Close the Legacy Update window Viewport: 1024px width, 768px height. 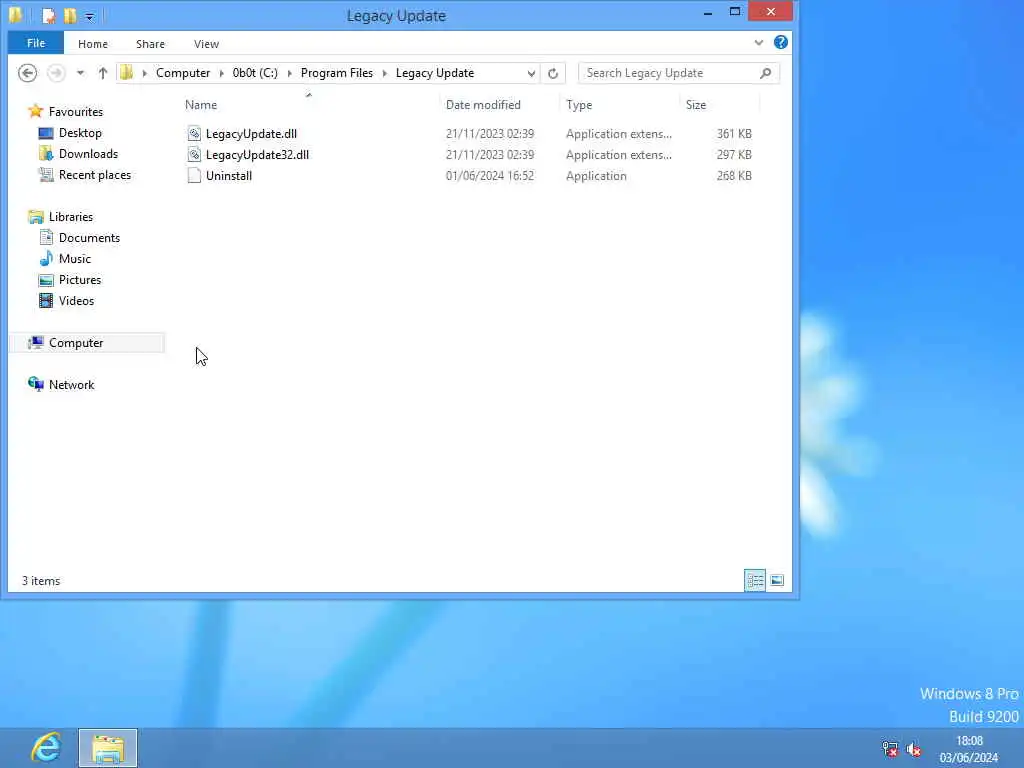[x=771, y=11]
